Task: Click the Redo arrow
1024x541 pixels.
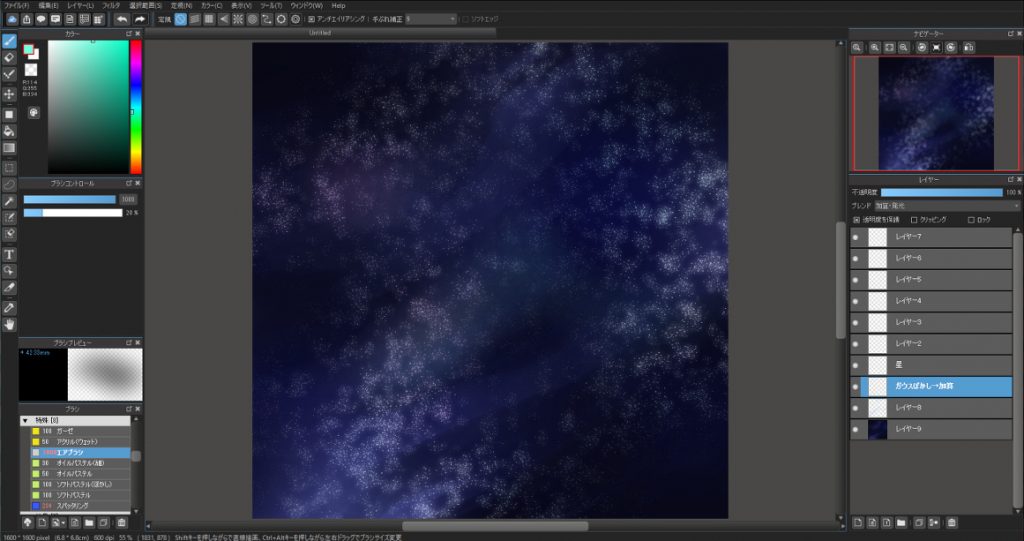Action: click(139, 20)
